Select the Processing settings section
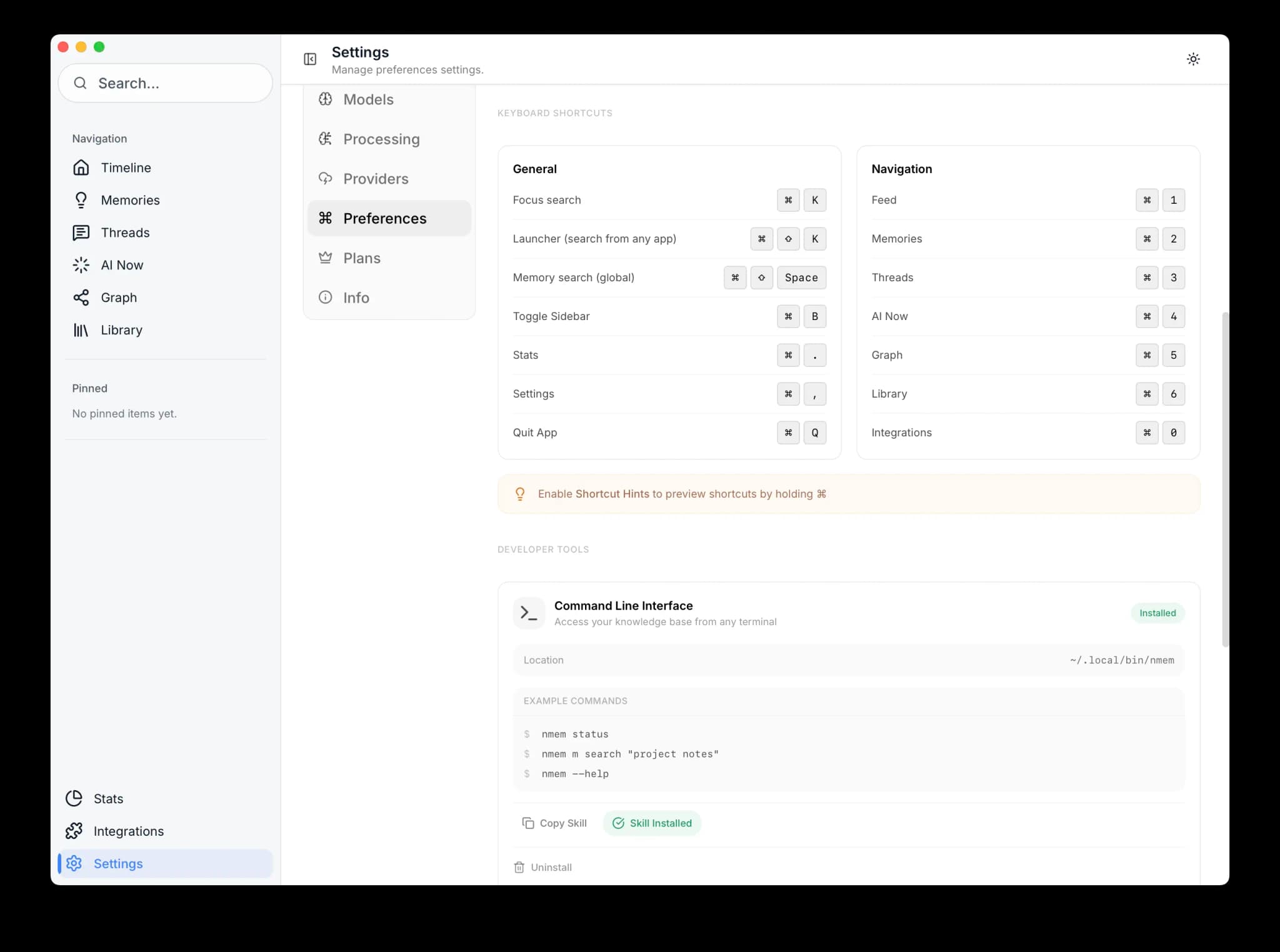 click(381, 139)
